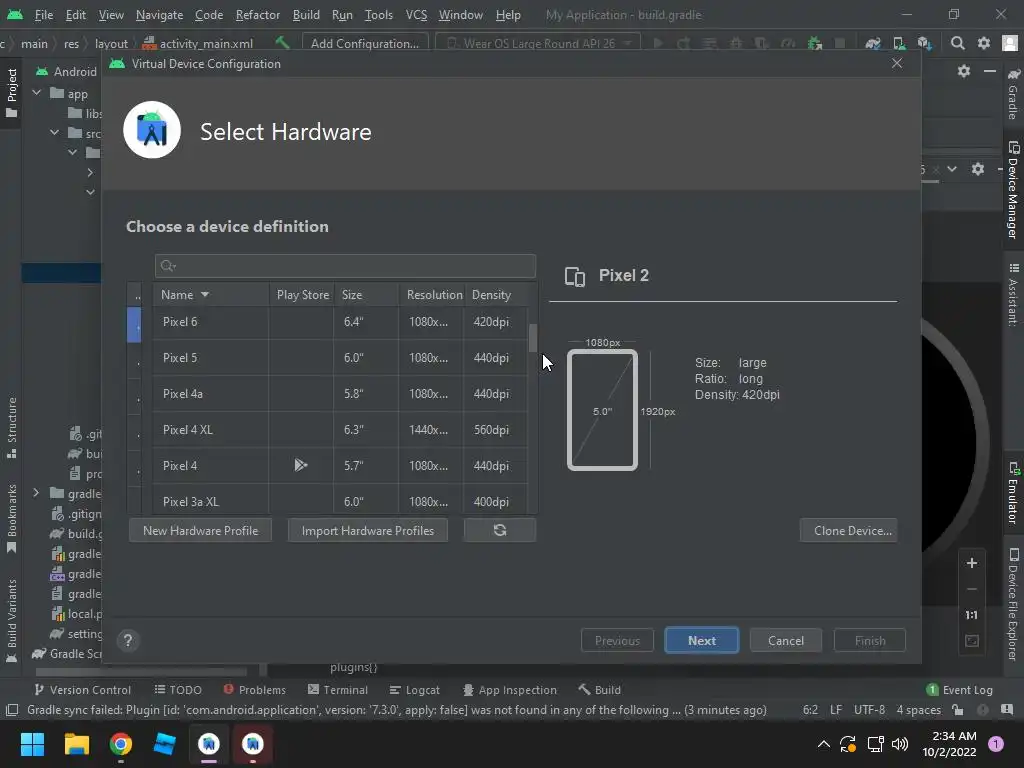Click the green Attach Debugger icon
The width and height of the screenshot is (1024, 768).
click(x=814, y=43)
